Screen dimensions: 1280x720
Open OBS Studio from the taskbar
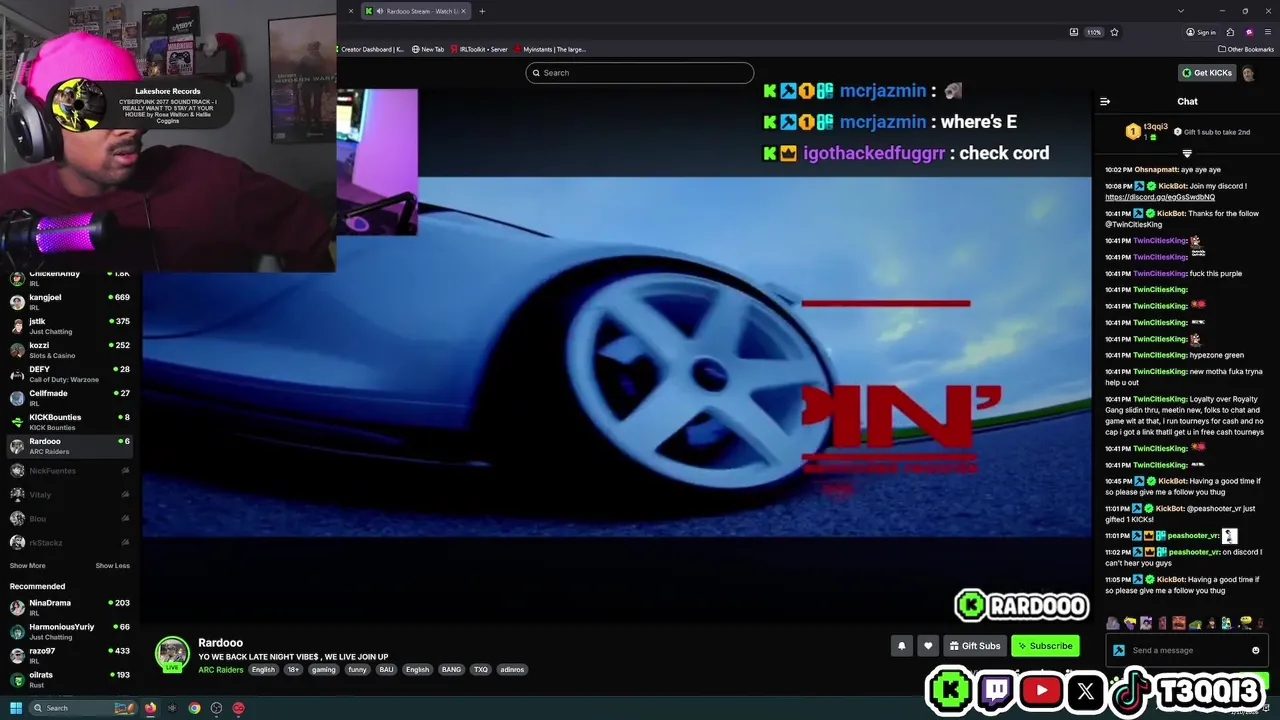coord(216,708)
